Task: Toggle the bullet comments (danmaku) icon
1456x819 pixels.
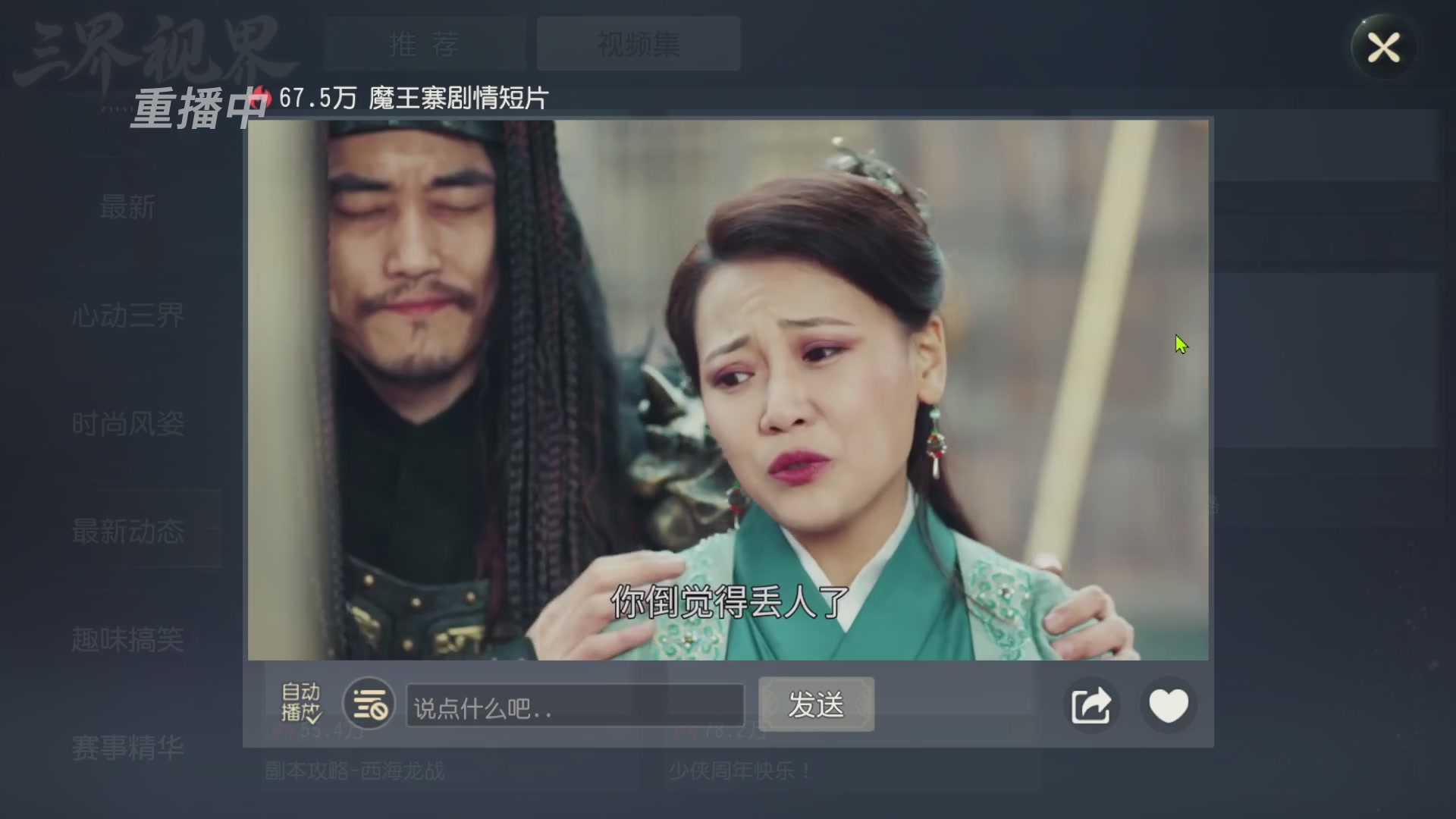Action: tap(369, 704)
